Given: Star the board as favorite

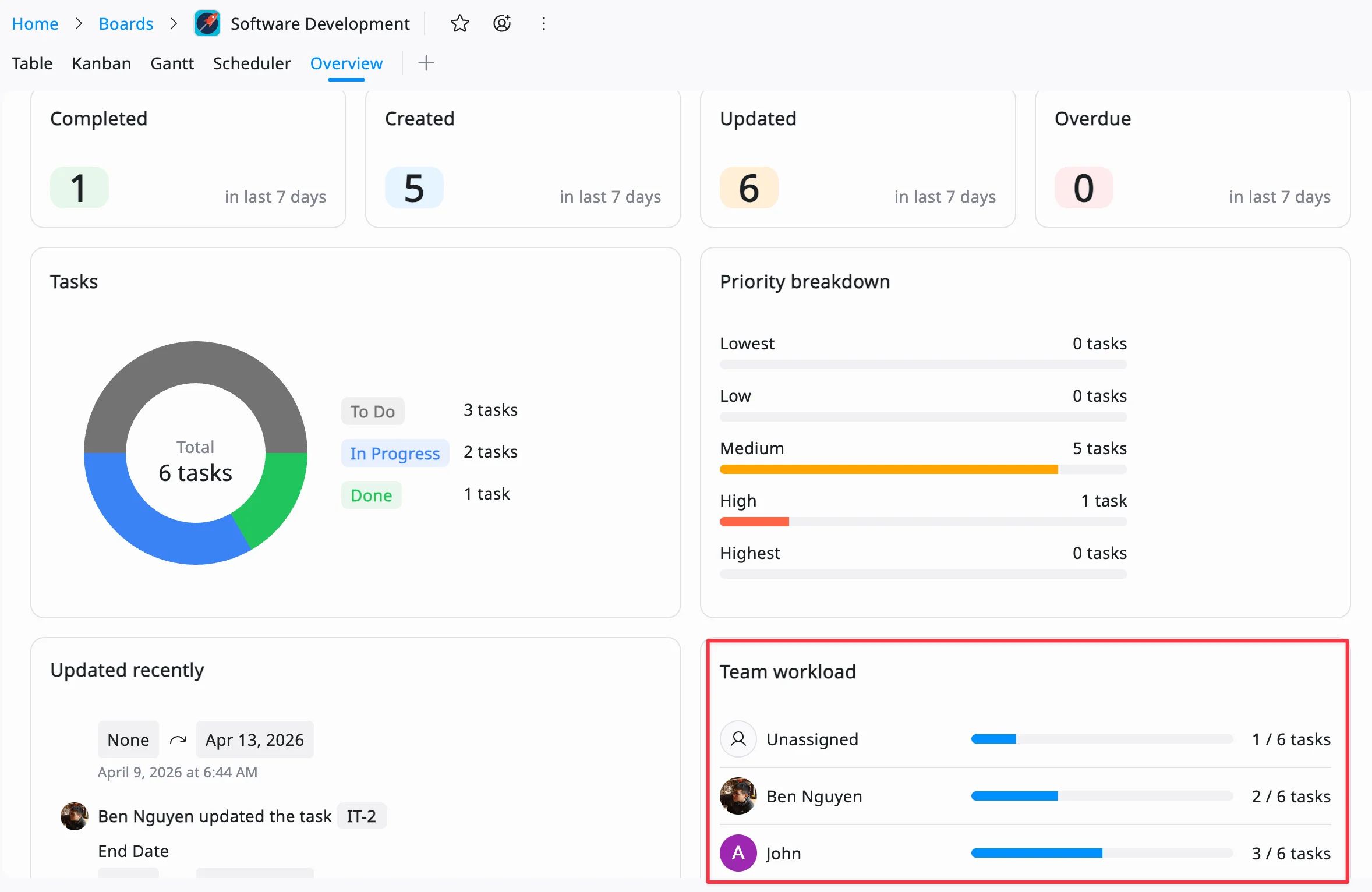Looking at the screenshot, I should click(460, 24).
